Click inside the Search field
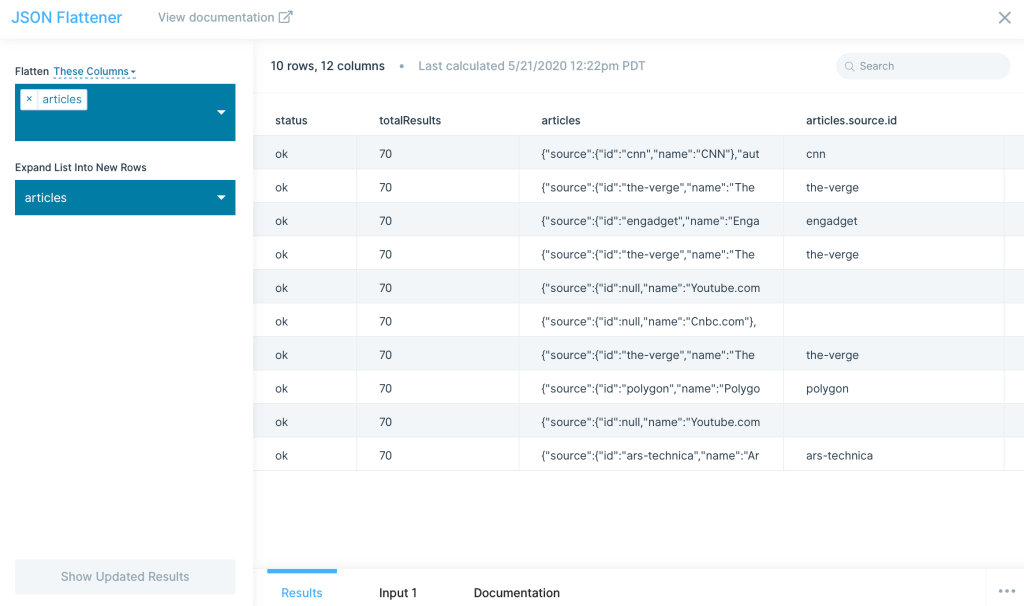 [920, 65]
